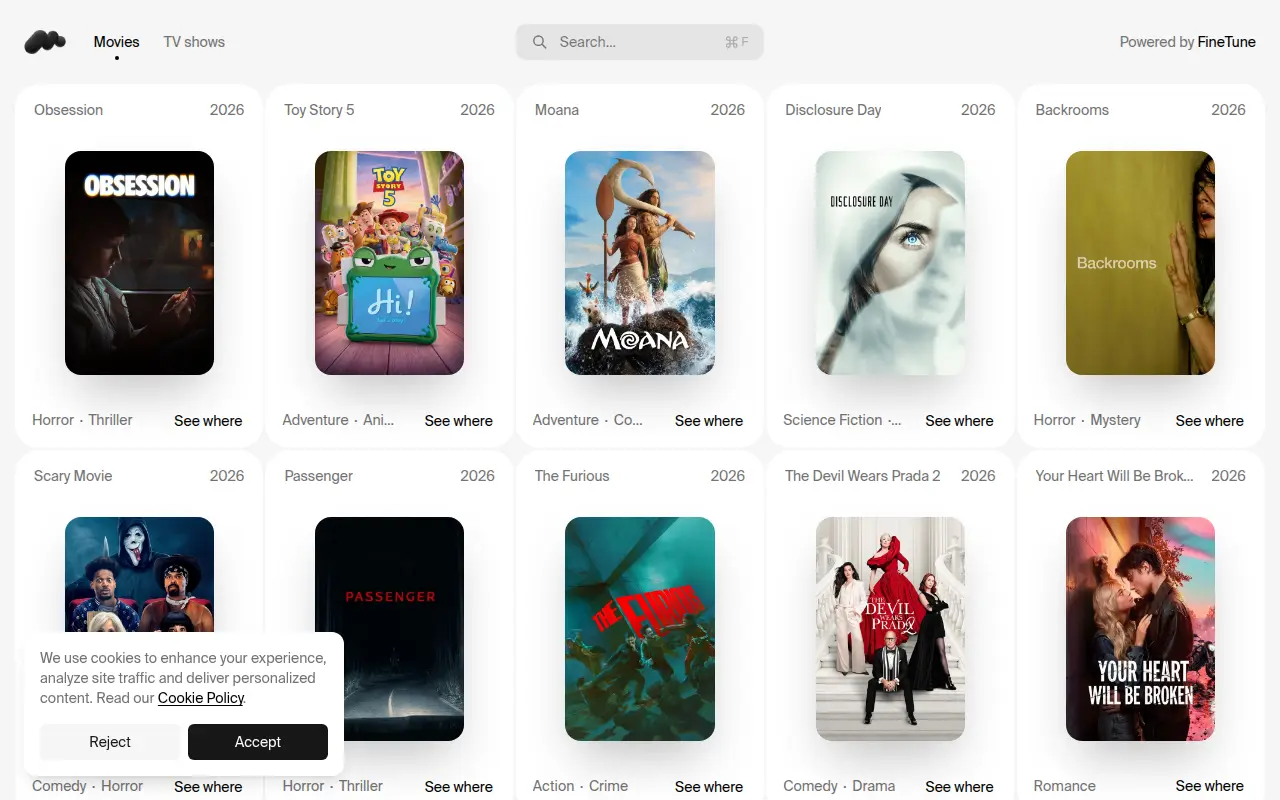Open The Devil Wears Prada 2 poster
This screenshot has width=1280, height=800.
(x=890, y=629)
